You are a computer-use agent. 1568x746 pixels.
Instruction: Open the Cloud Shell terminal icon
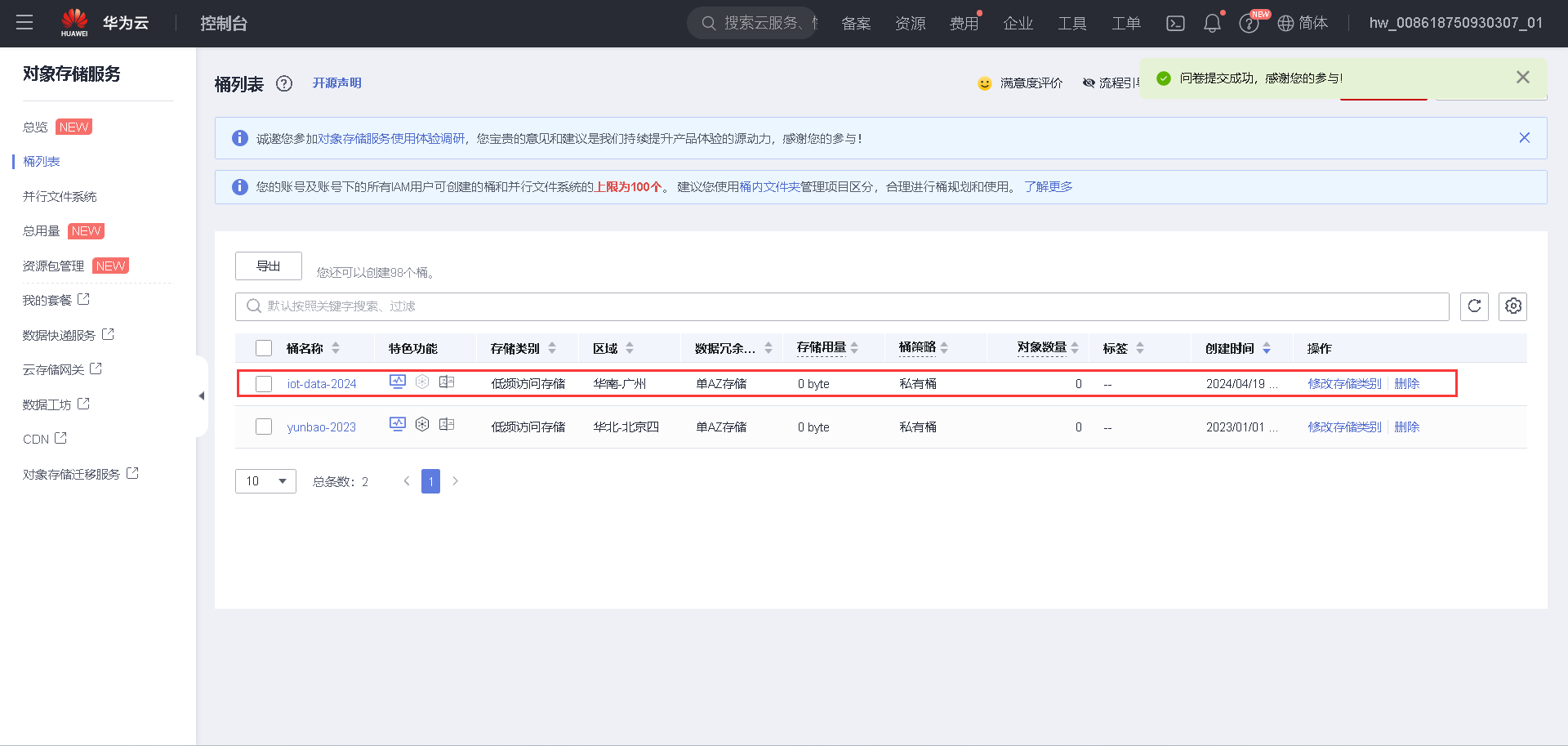1175,23
